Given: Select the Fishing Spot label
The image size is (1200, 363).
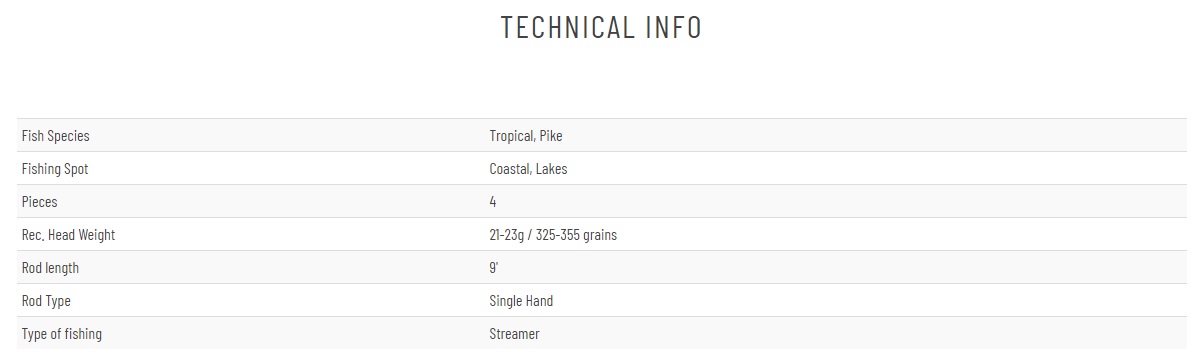Looking at the screenshot, I should point(55,169).
